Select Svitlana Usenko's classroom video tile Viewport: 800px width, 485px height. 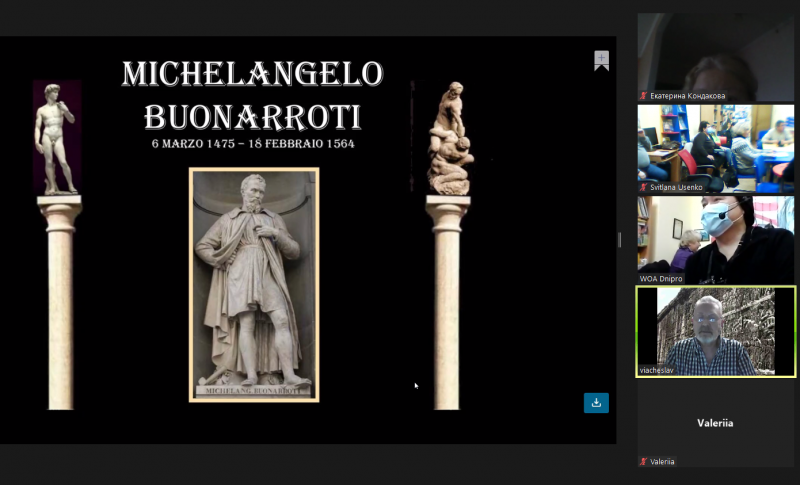(716, 148)
